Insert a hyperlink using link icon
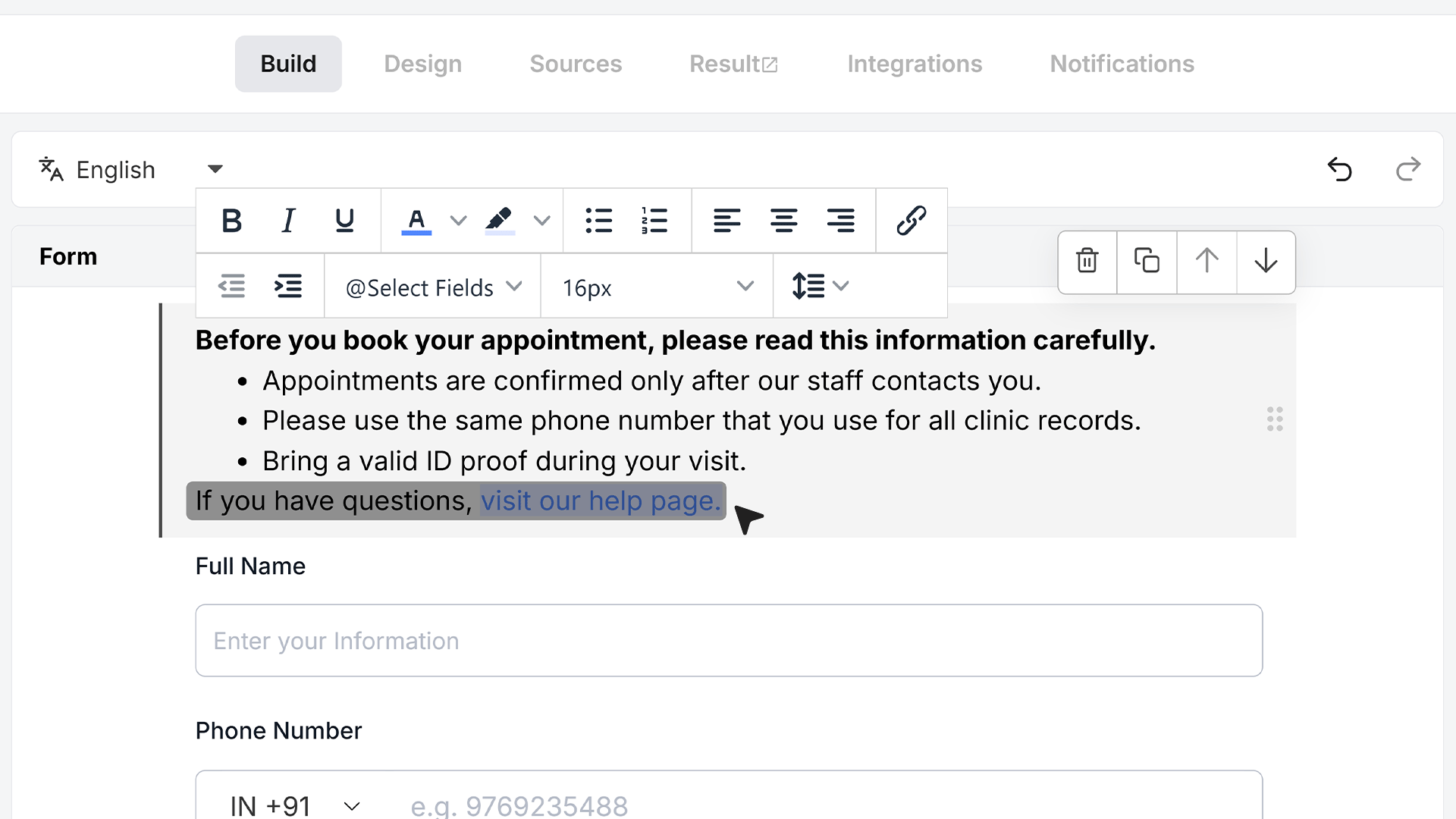The height and width of the screenshot is (819, 1456). (911, 221)
